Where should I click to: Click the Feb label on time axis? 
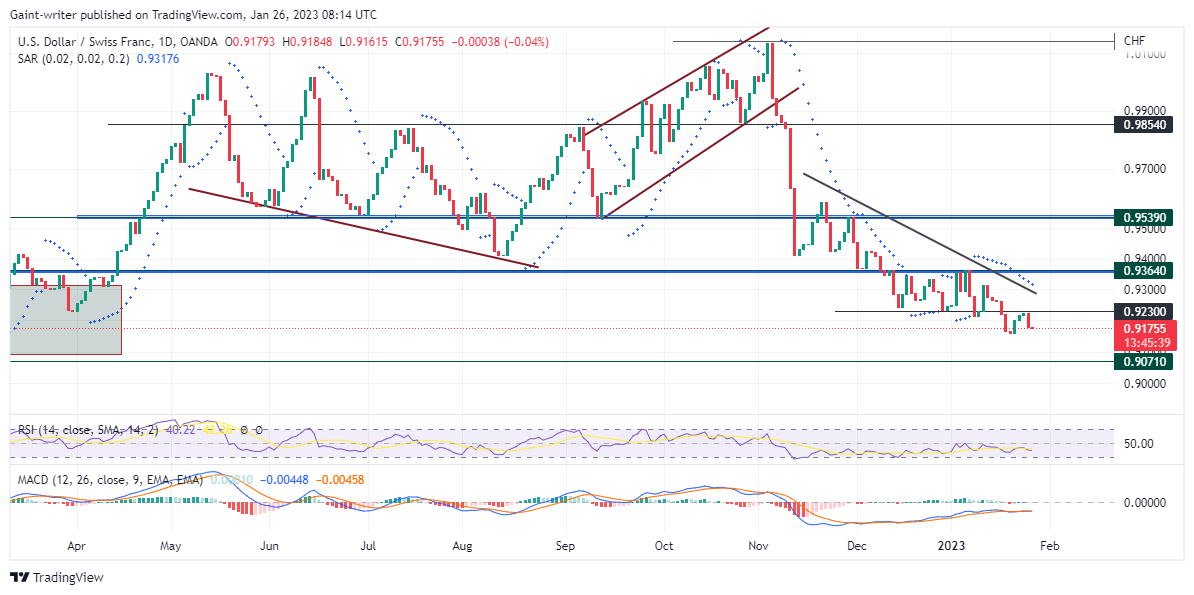pos(1049,546)
